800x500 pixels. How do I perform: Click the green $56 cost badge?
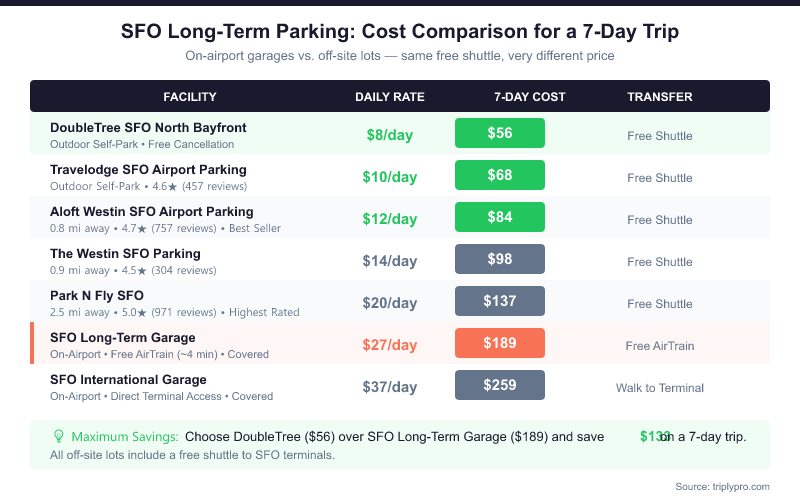(x=499, y=134)
